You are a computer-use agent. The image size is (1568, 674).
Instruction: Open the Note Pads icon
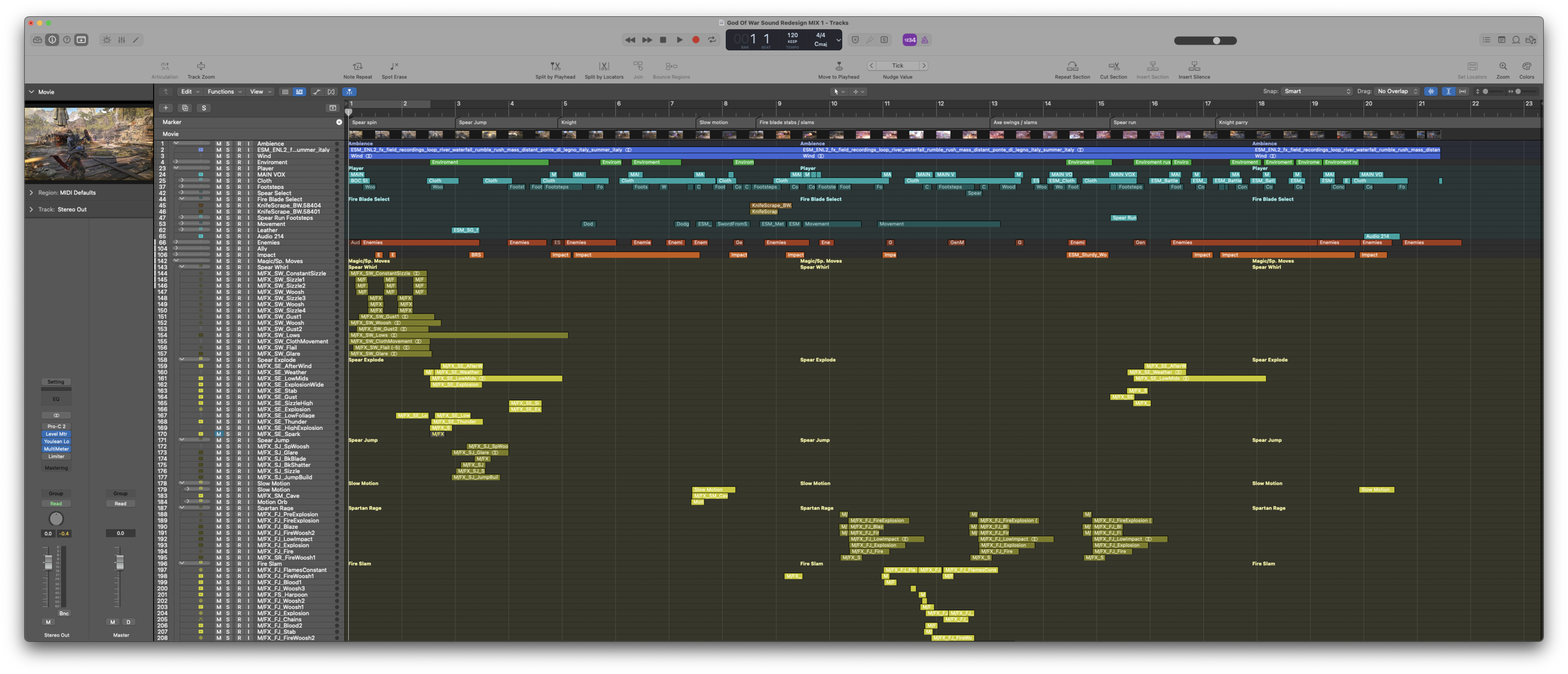1502,40
